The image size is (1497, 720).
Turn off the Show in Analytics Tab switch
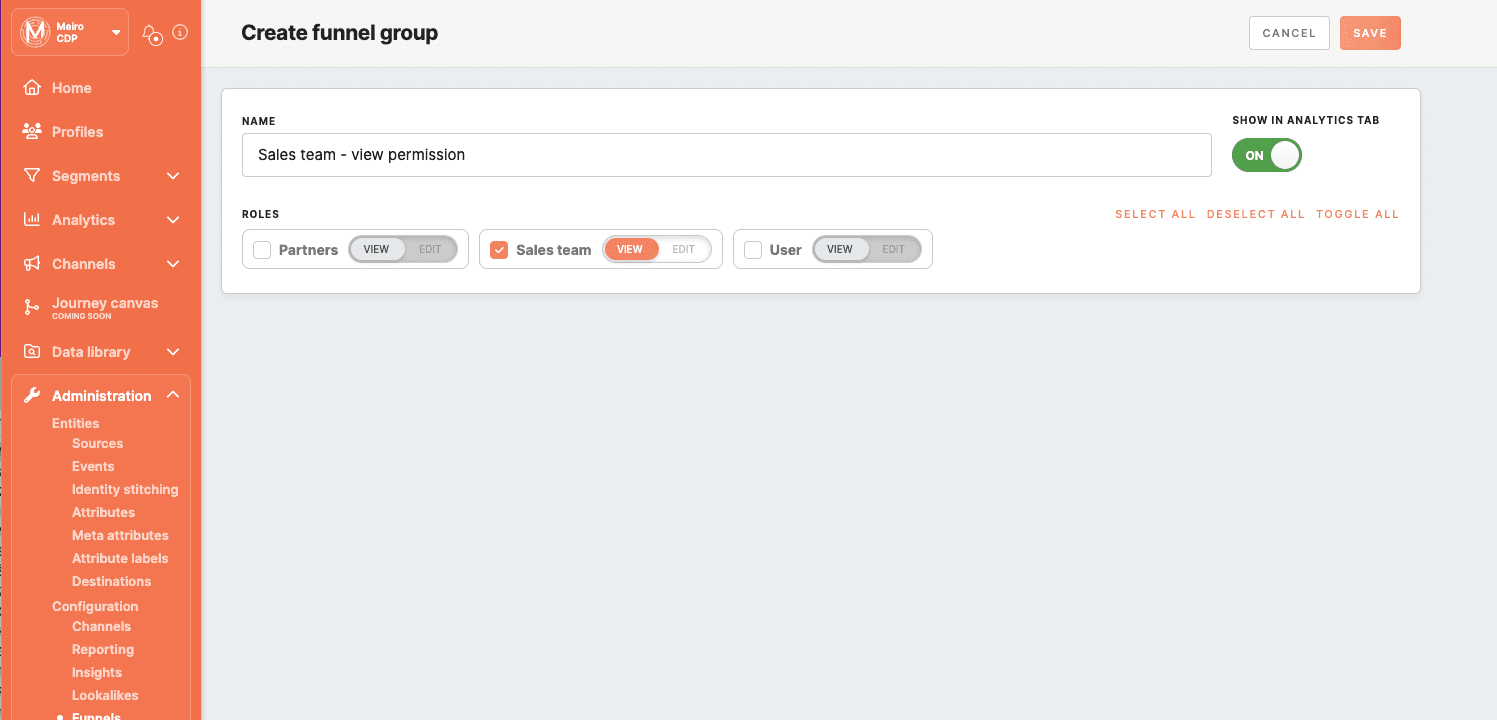[x=1266, y=155]
